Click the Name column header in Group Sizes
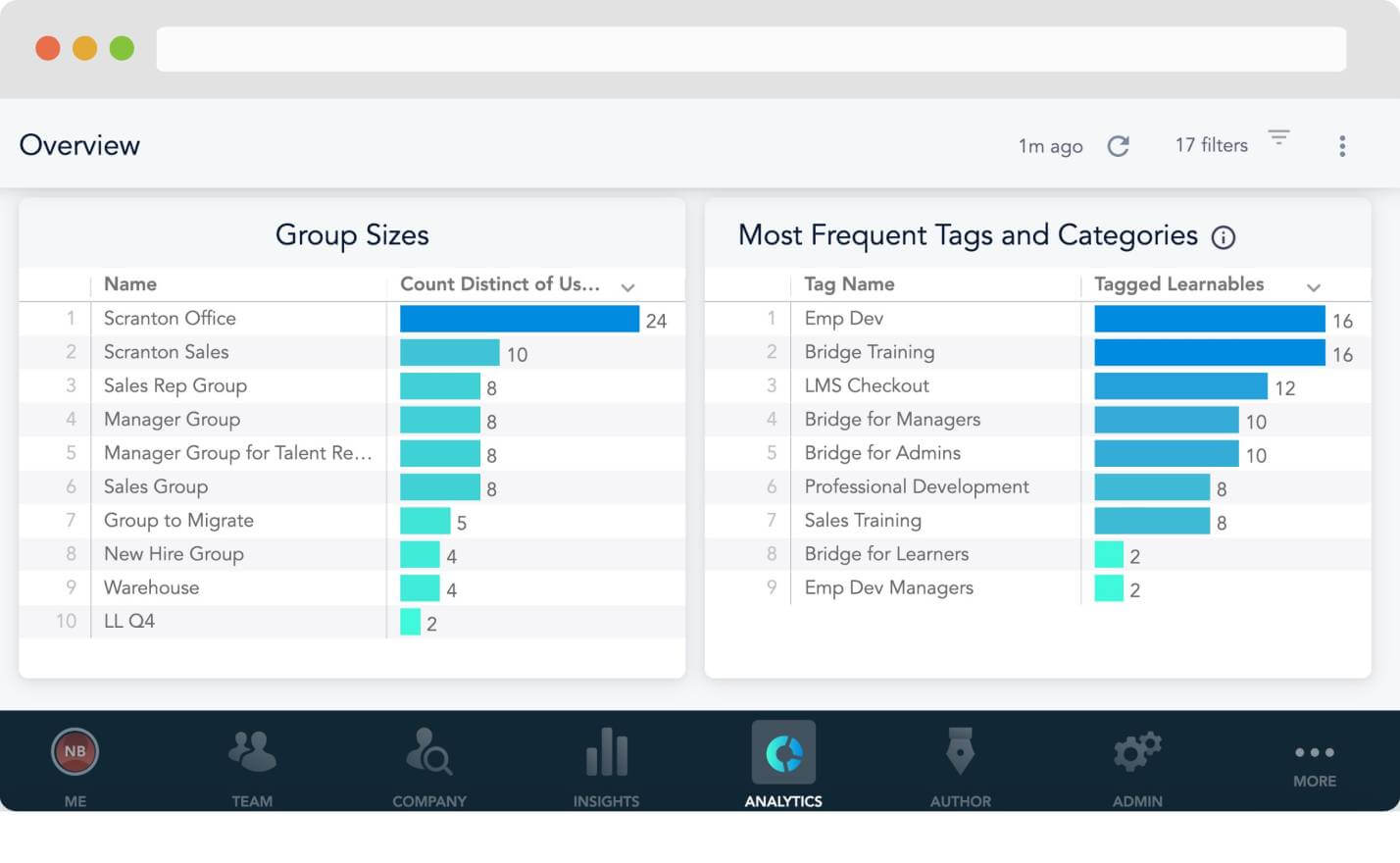 [130, 284]
